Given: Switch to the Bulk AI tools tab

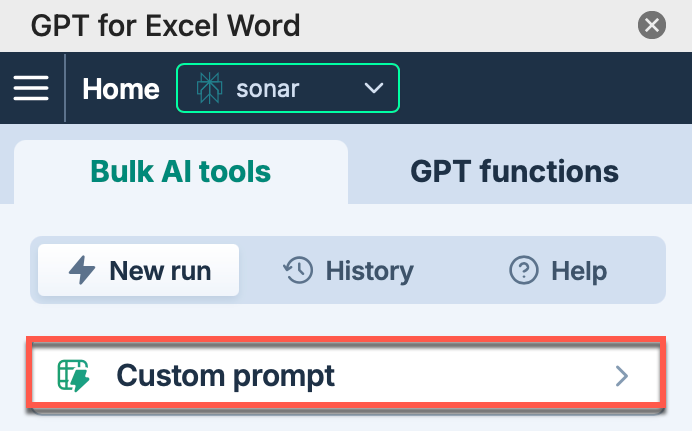Looking at the screenshot, I should (181, 171).
